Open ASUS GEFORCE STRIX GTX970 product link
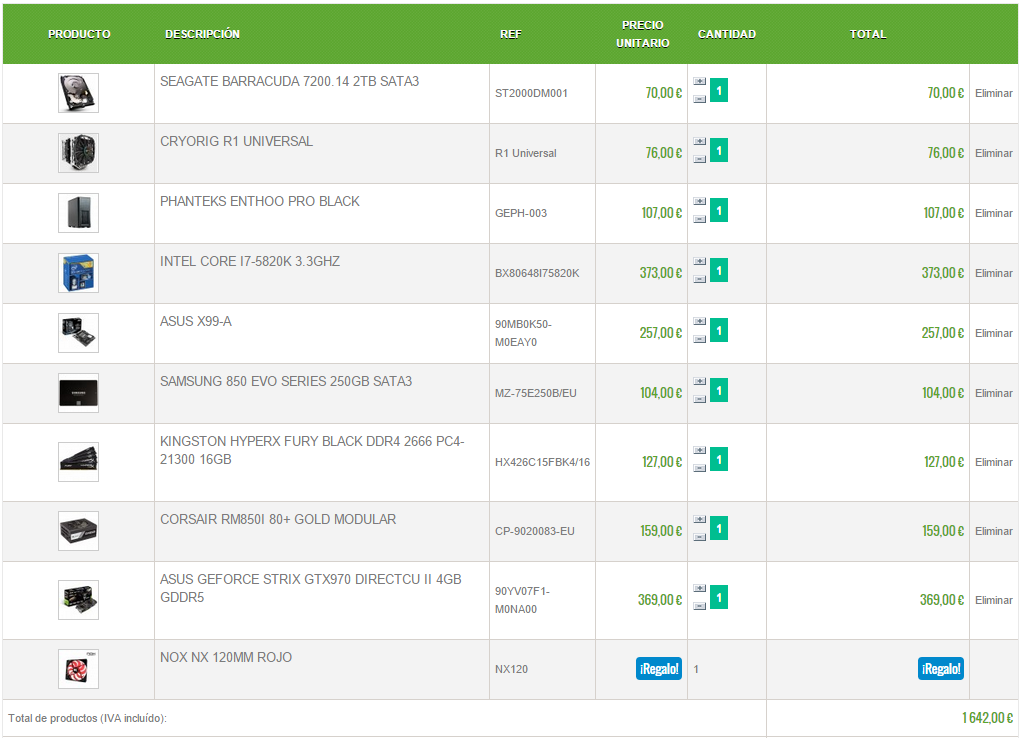Screen dimensions: 1026x738 click(311, 588)
